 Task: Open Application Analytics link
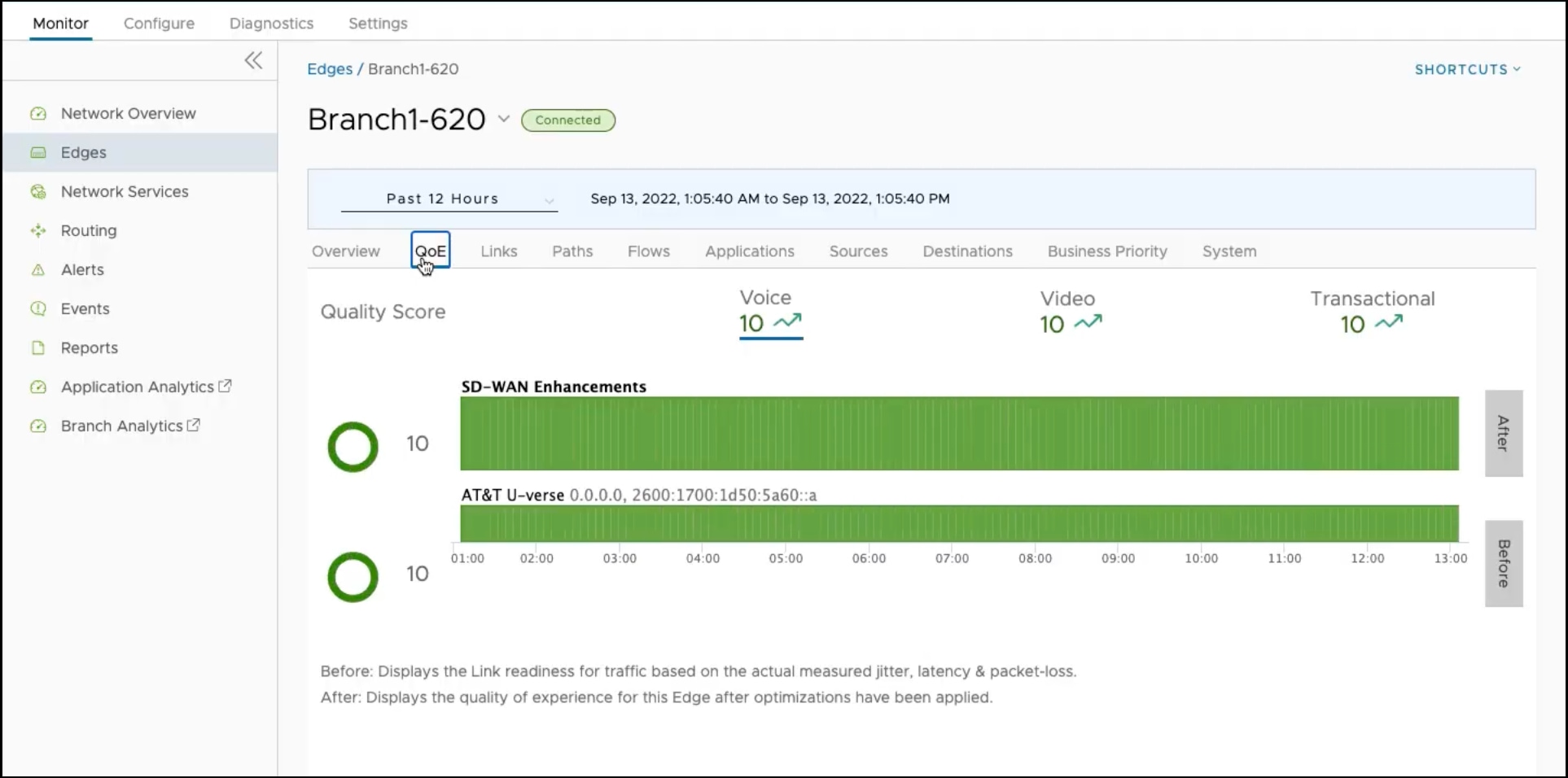[139, 387]
